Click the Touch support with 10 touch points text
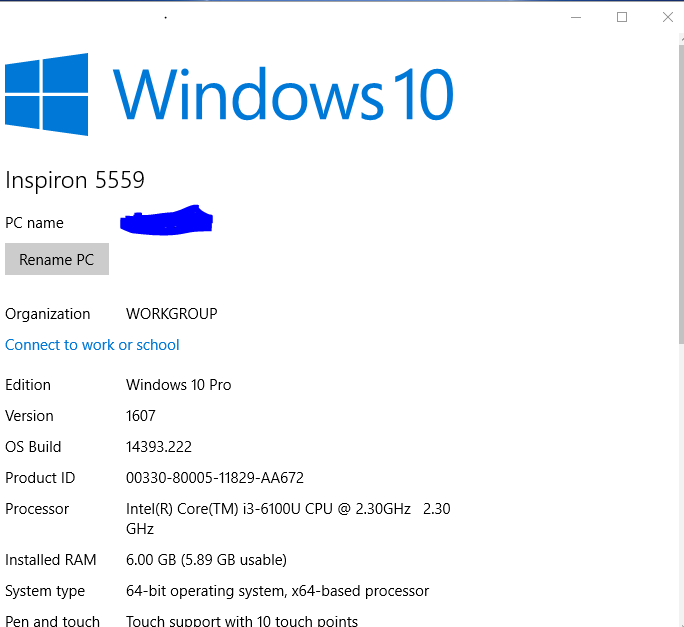Viewport: 684px width, 627px height. click(241, 621)
